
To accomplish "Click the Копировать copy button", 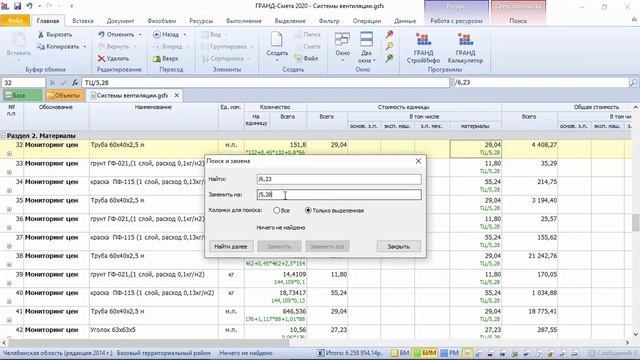I will (x=58, y=47).
